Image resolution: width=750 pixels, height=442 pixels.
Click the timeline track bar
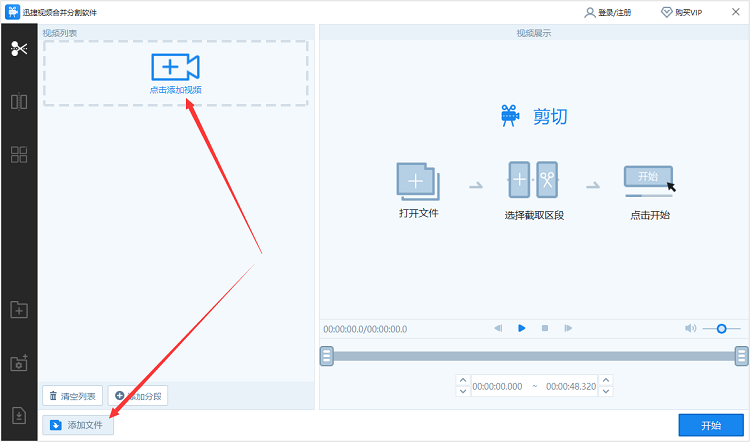[x=534, y=356]
